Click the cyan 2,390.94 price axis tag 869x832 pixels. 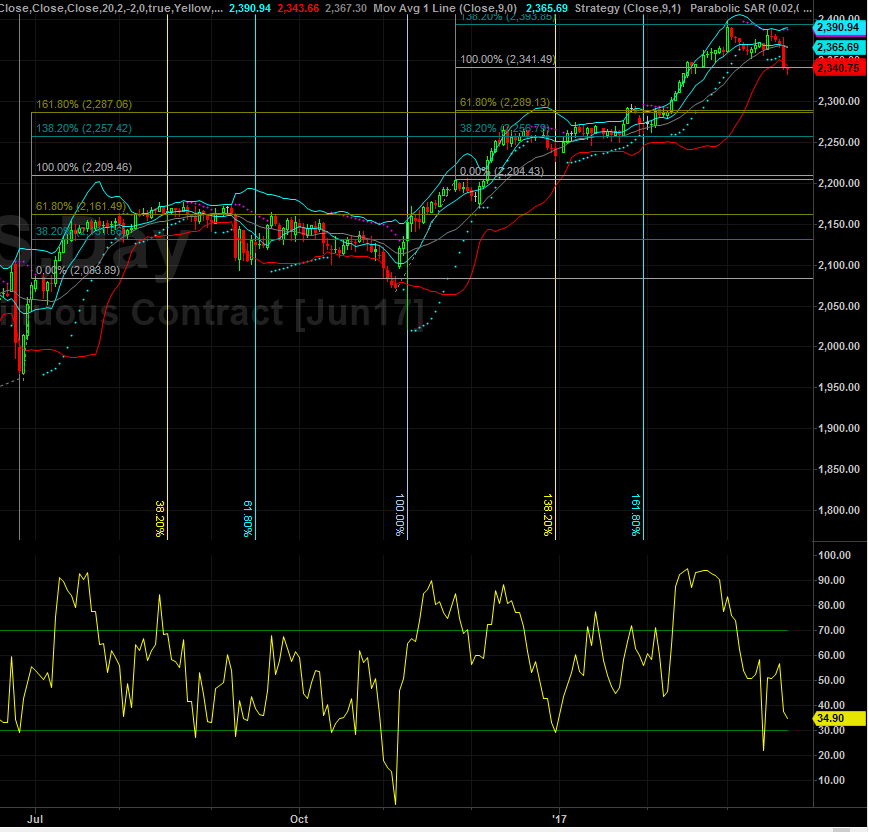tap(838, 29)
